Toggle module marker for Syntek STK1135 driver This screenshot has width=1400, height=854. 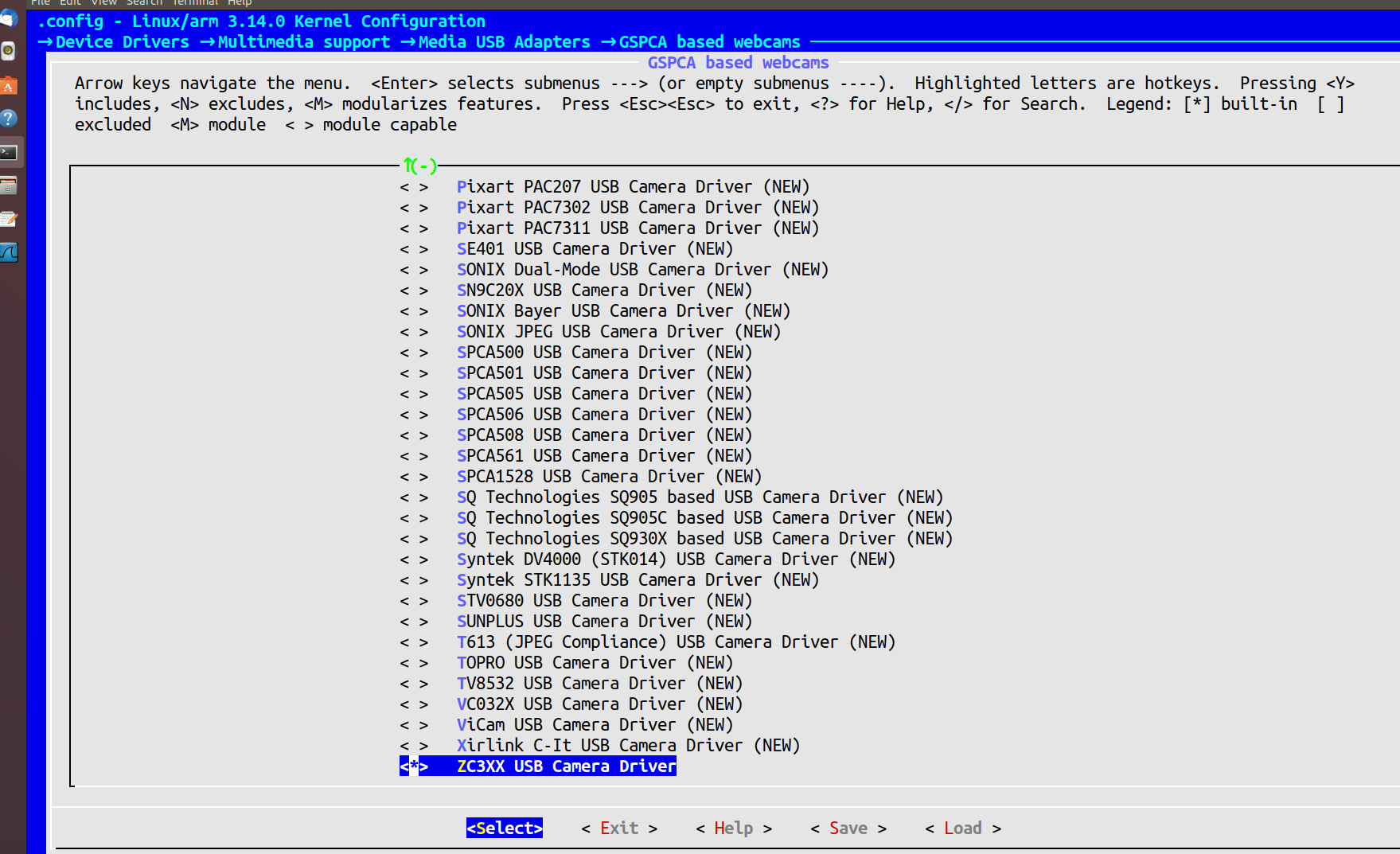click(414, 580)
